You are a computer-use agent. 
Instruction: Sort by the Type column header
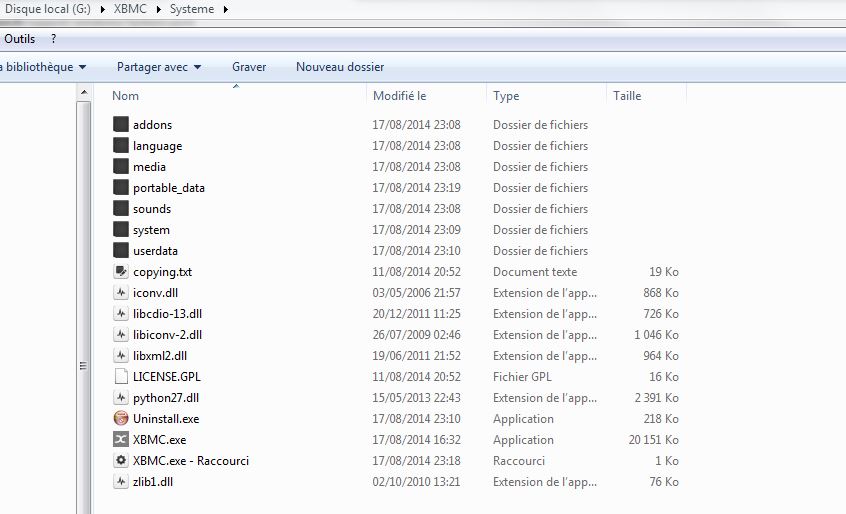pos(506,96)
